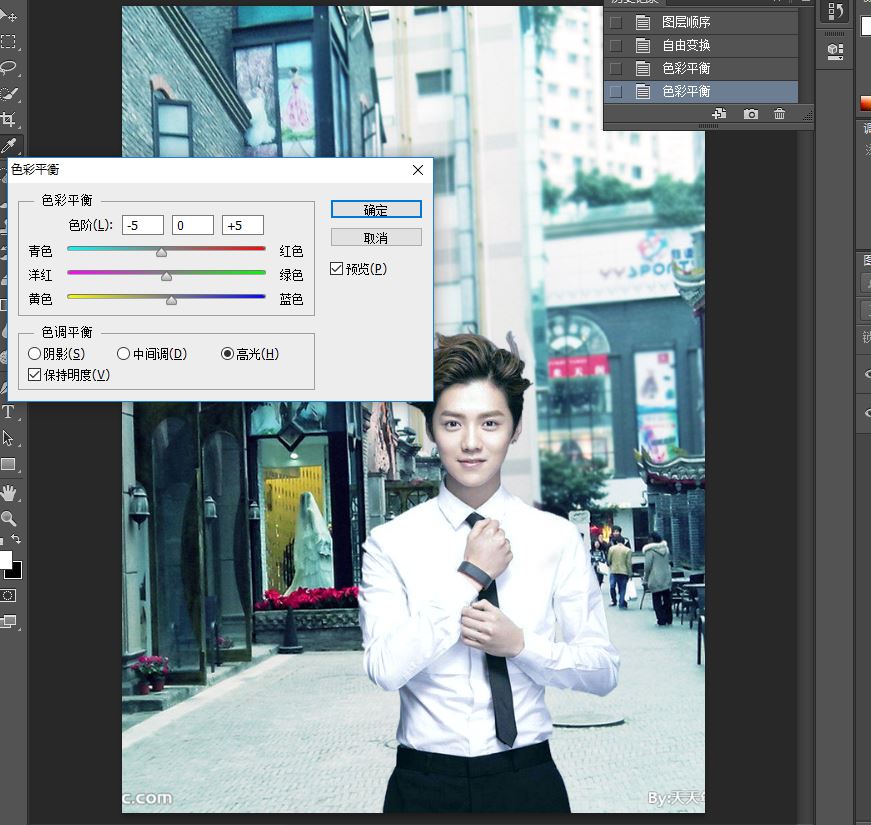Image resolution: width=871 pixels, height=825 pixels.
Task: Click the cyan-red slider handle
Action: pos(161,252)
